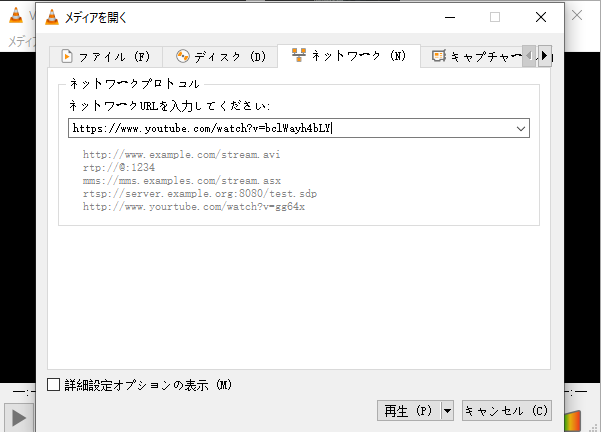This screenshot has width=601, height=432.
Task: Switch to the ファイル (F) tab
Action: (106, 57)
